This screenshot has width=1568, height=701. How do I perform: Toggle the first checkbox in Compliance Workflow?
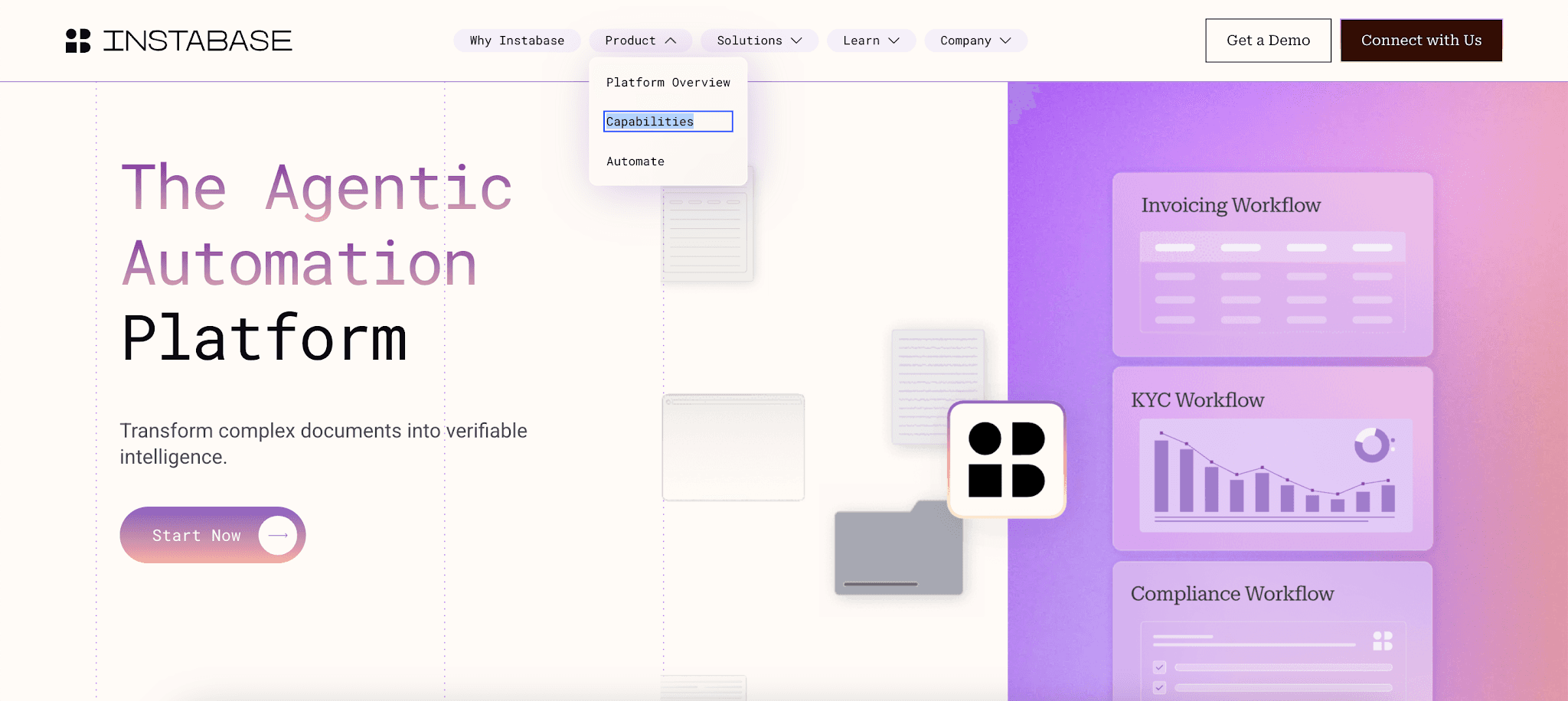1159,667
